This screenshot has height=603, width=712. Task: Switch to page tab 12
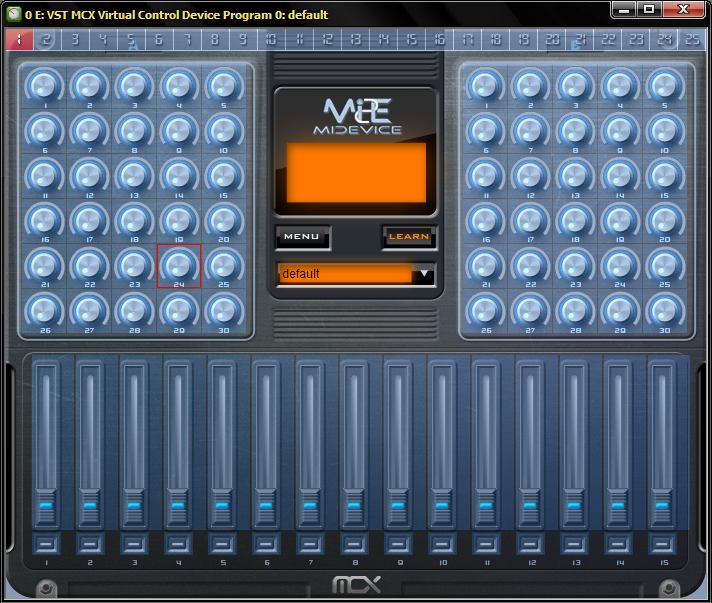click(x=327, y=40)
